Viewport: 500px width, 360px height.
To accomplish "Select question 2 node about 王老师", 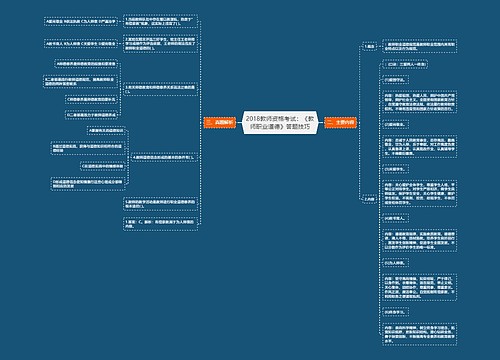I will pos(160,44).
